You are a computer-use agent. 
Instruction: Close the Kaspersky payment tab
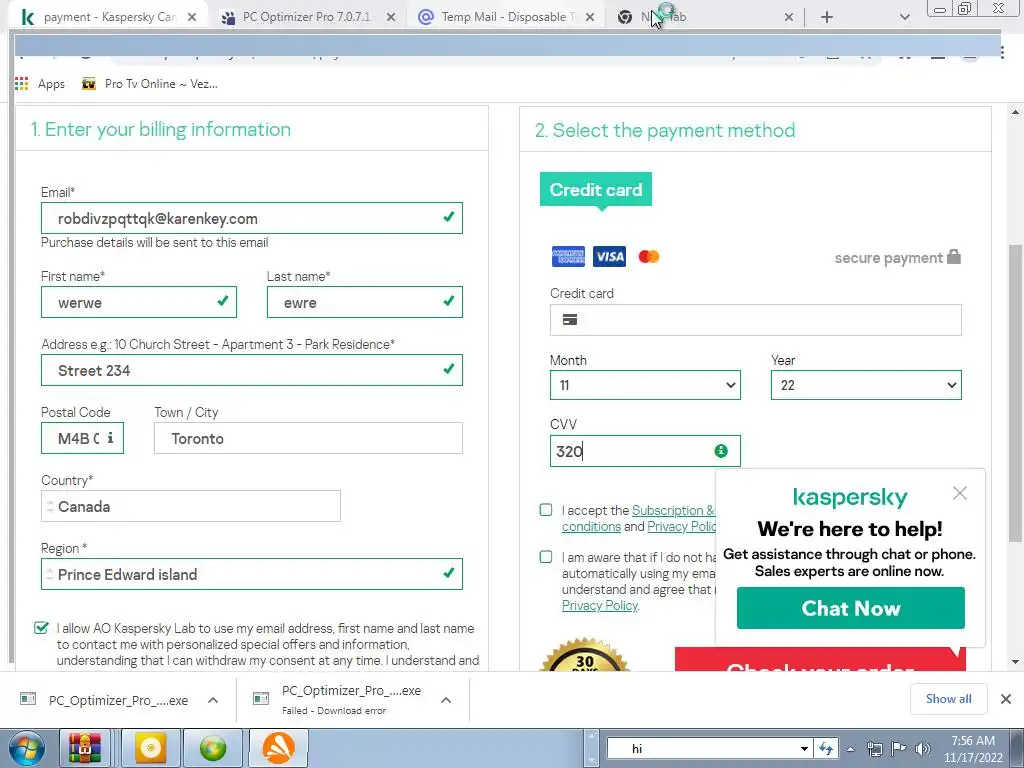[x=192, y=18]
